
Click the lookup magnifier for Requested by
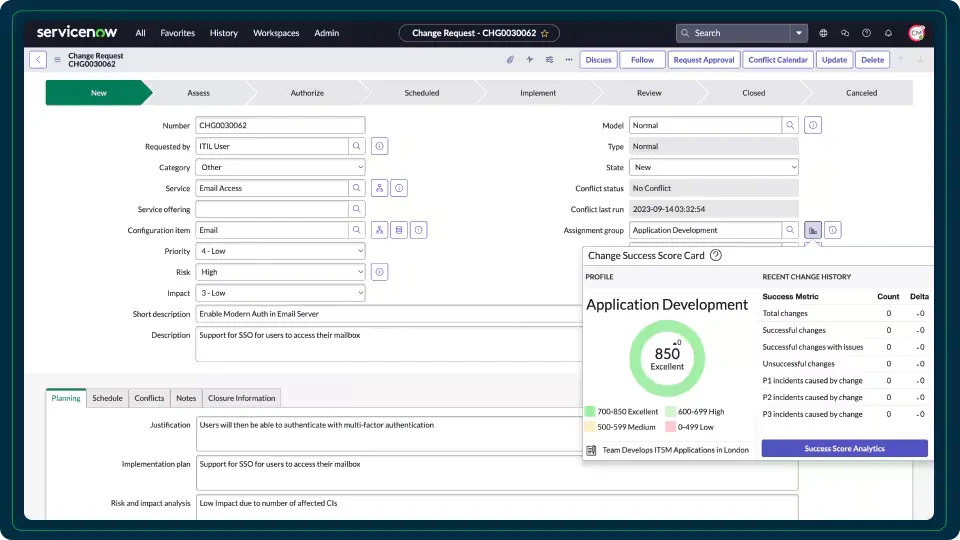[357, 146]
